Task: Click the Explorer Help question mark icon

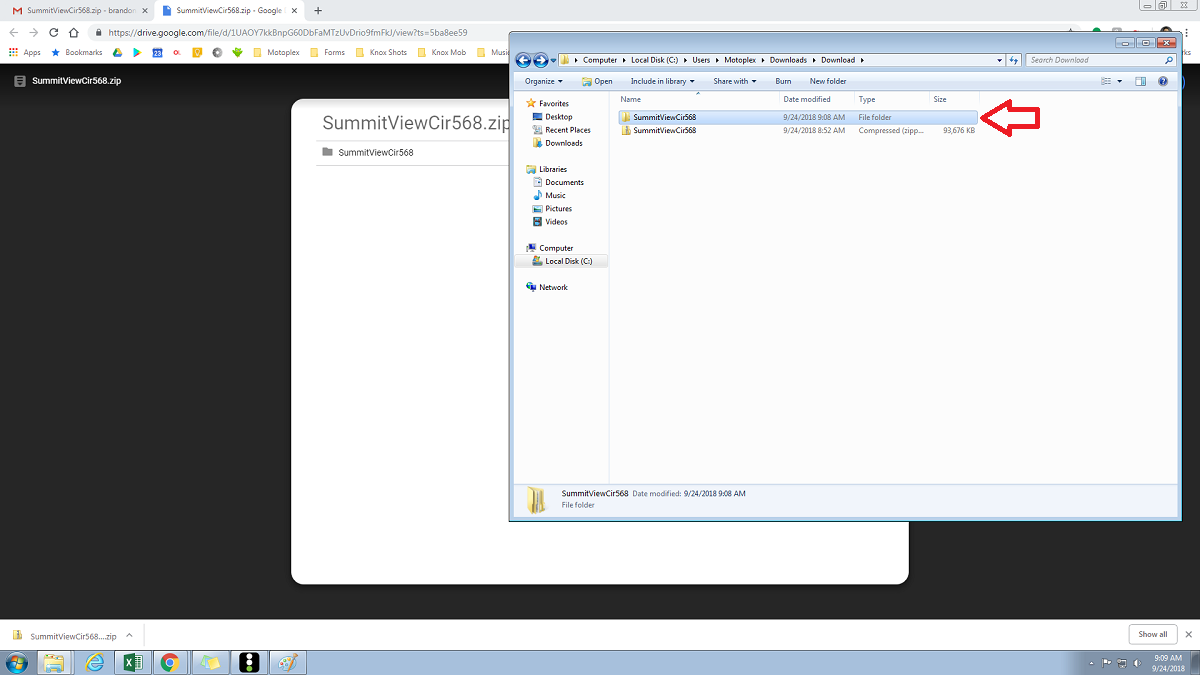Action: click(1163, 81)
